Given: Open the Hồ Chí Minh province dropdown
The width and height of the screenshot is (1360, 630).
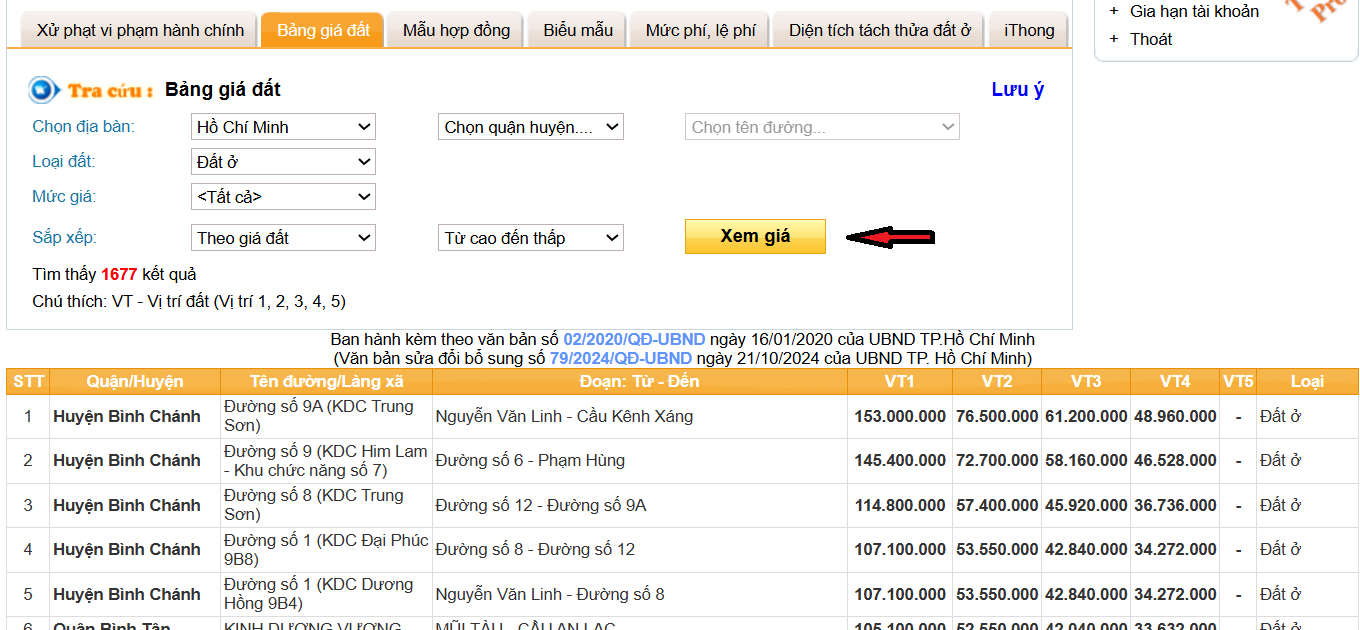Looking at the screenshot, I should (x=283, y=127).
